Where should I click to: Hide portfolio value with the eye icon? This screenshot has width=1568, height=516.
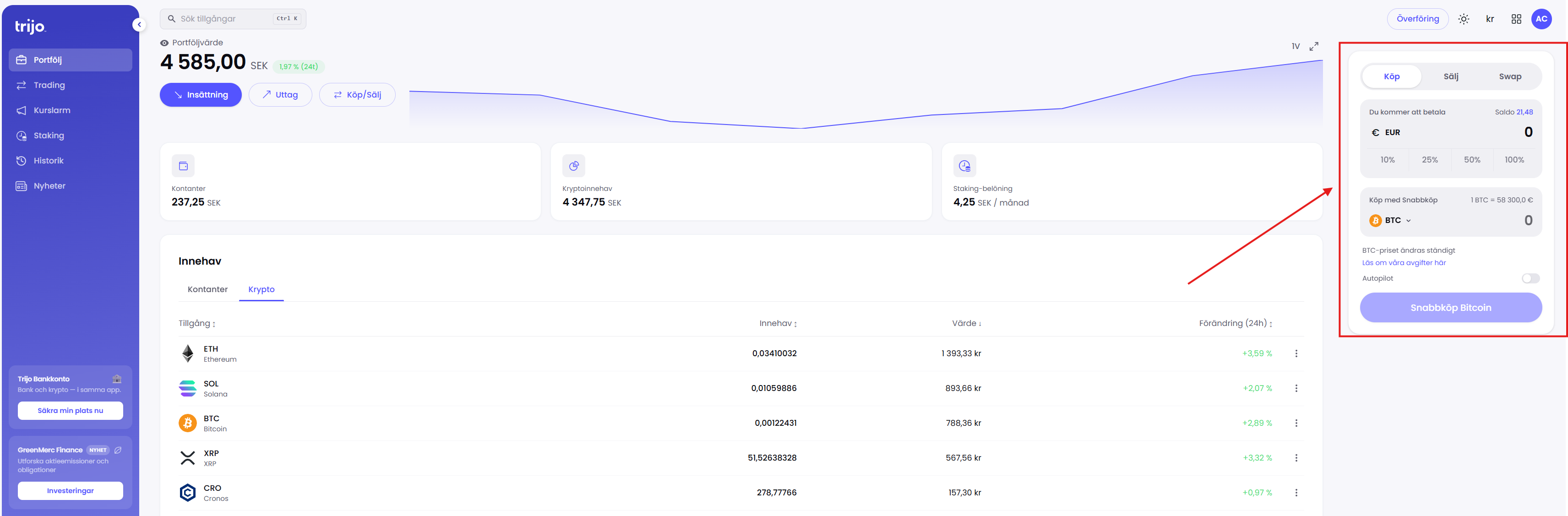coord(164,43)
